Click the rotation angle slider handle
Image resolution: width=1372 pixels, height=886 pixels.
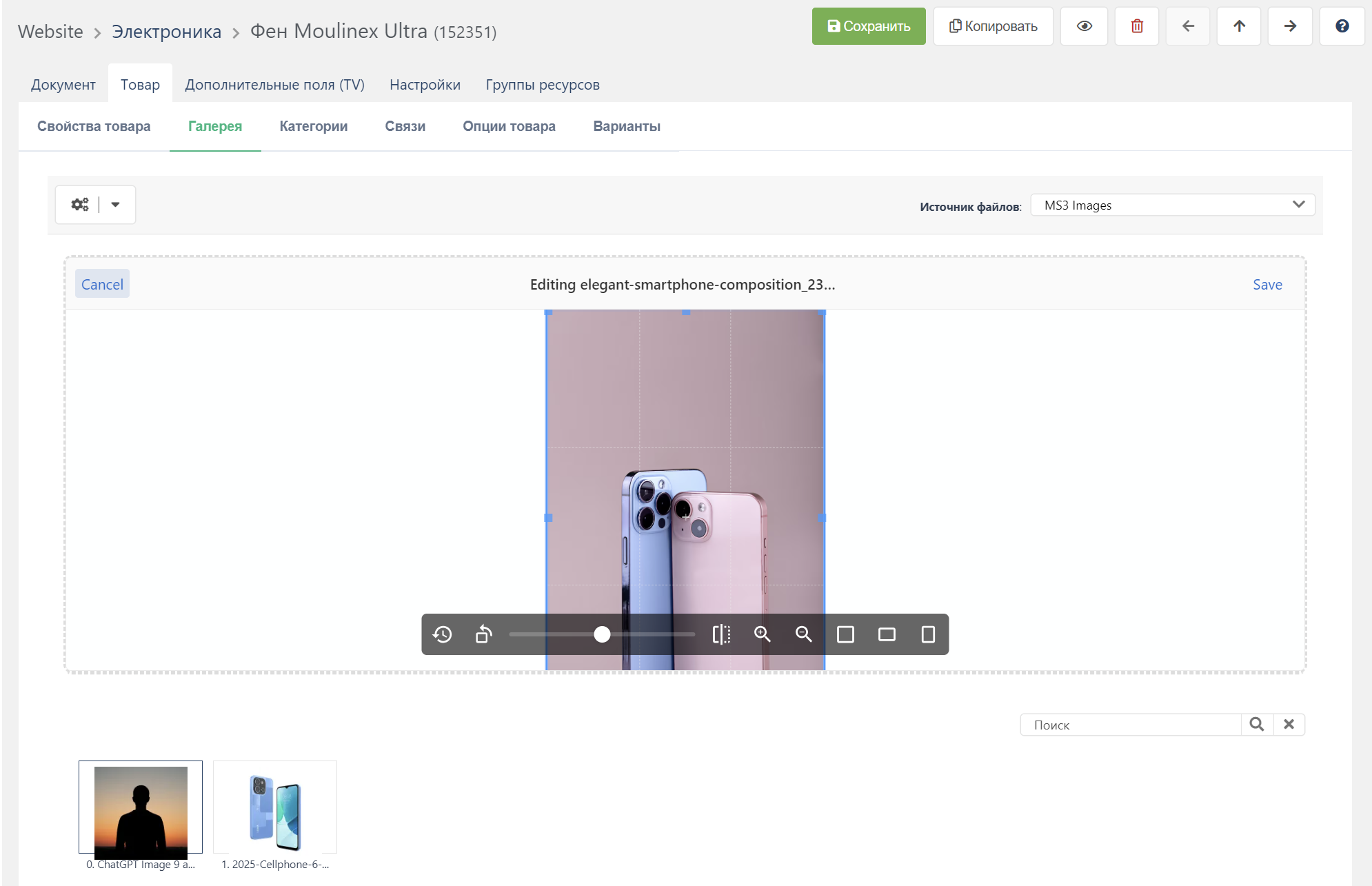(602, 634)
